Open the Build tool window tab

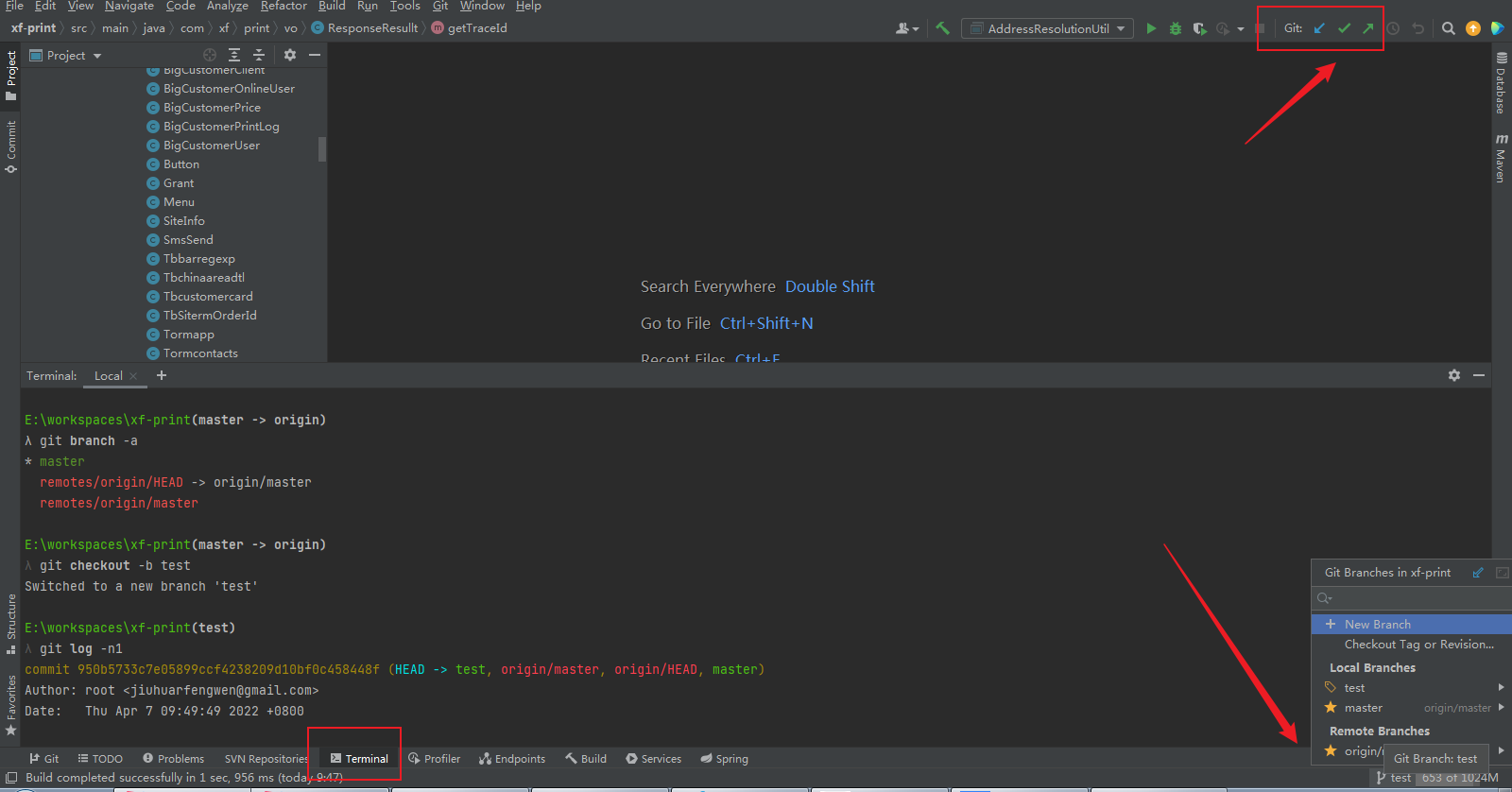pos(586,759)
